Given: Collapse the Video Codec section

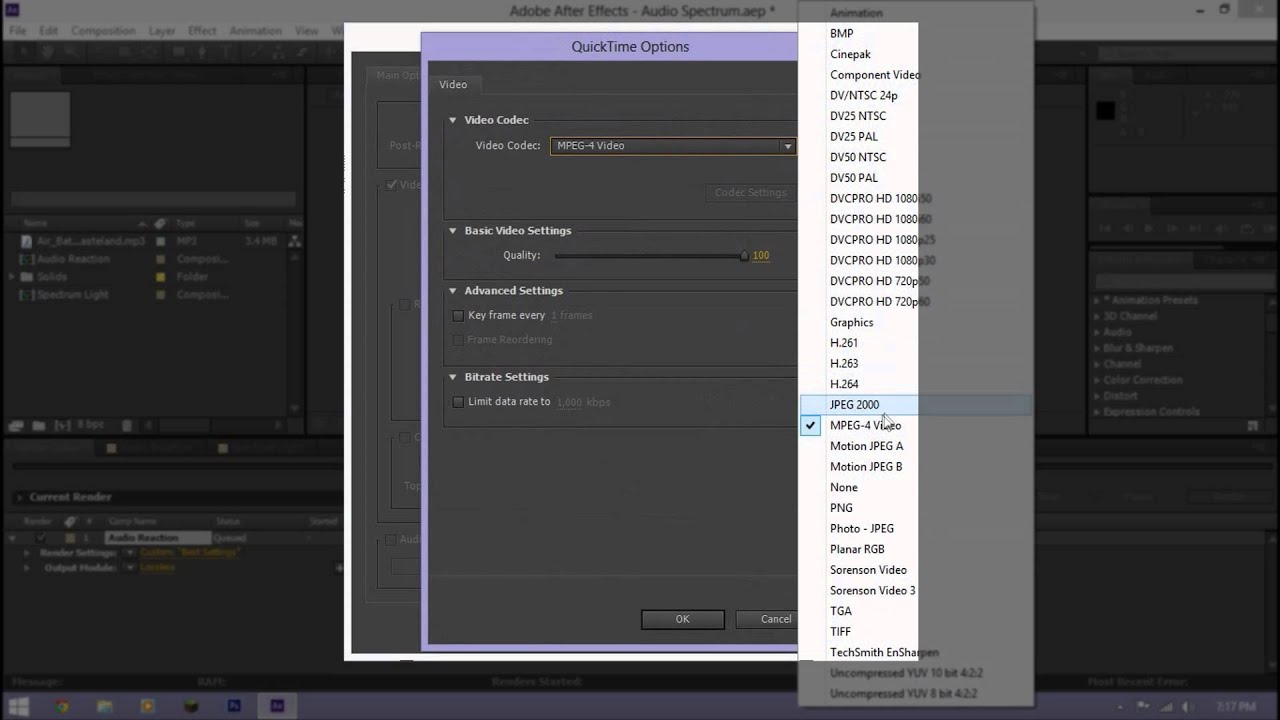Looking at the screenshot, I should [453, 120].
